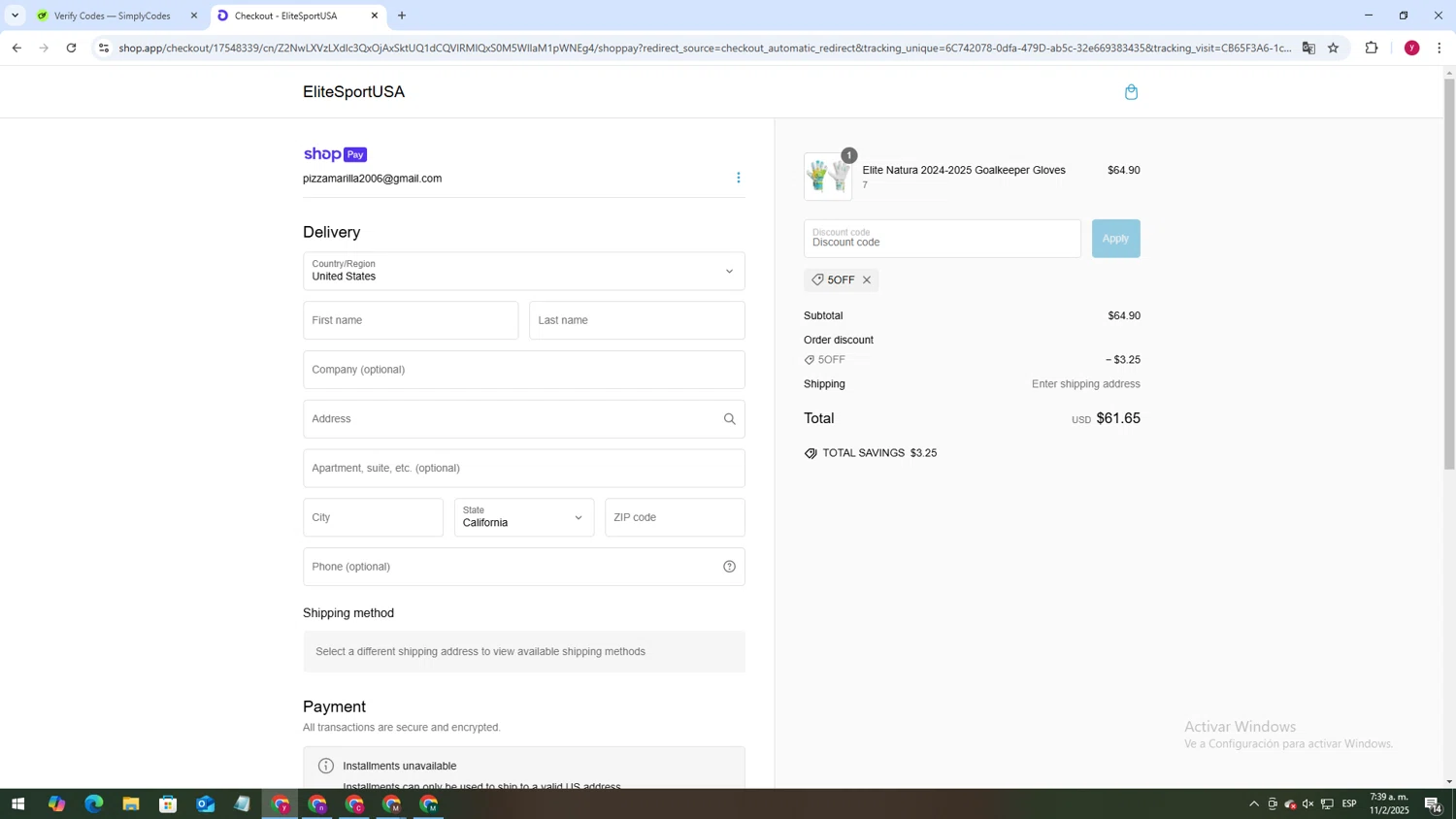Click the Apartment, suite, etc. field
Screen dimensions: 1456x819
coord(524,469)
